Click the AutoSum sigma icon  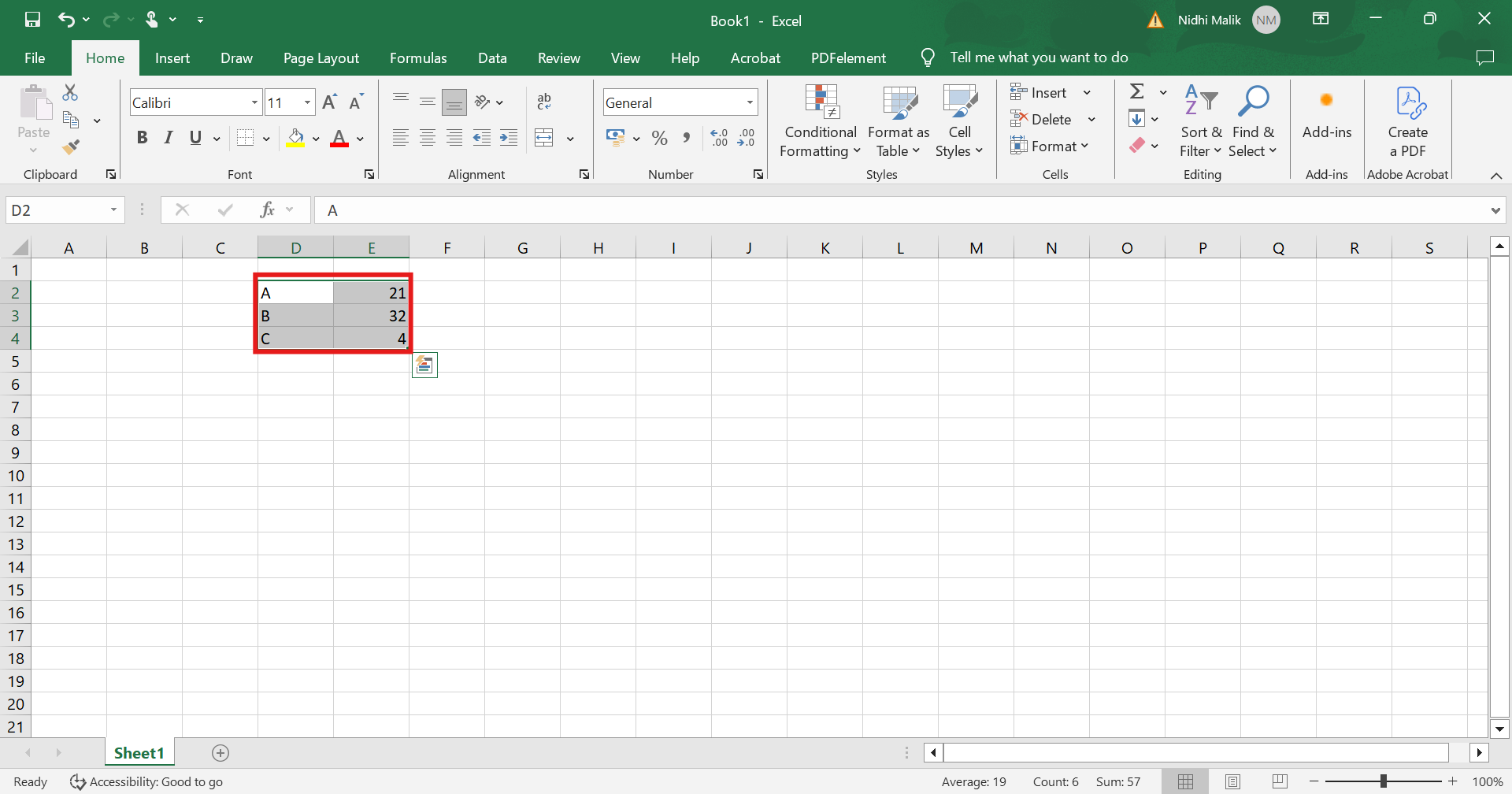click(1137, 92)
